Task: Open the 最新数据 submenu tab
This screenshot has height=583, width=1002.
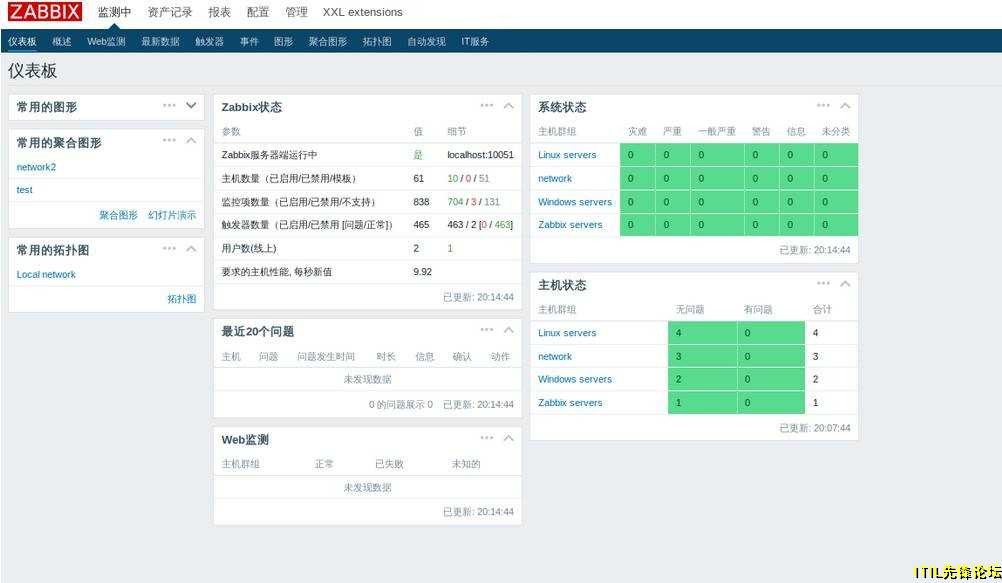Action: coord(160,42)
